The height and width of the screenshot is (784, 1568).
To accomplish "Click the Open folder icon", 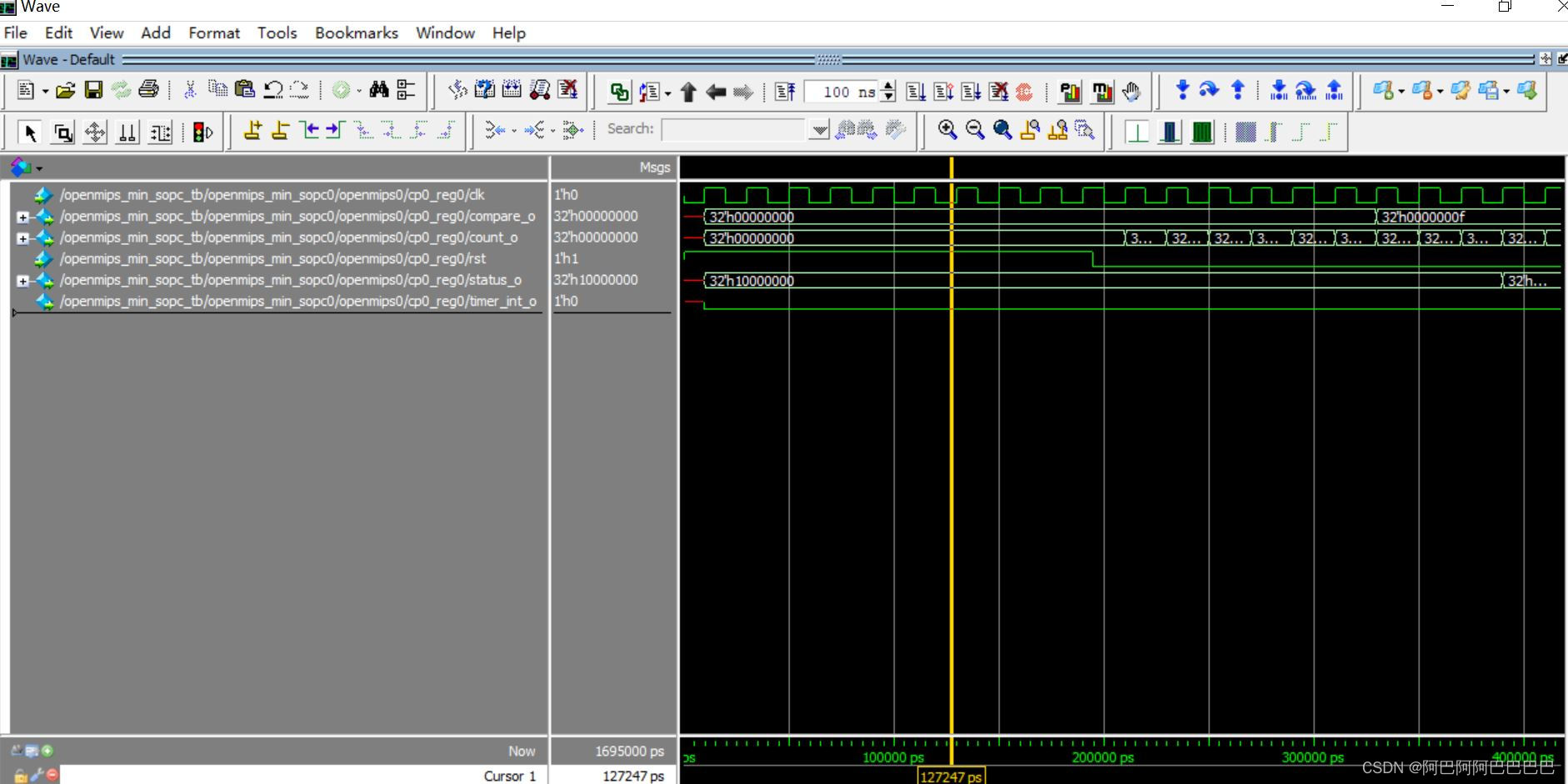I will tap(66, 91).
